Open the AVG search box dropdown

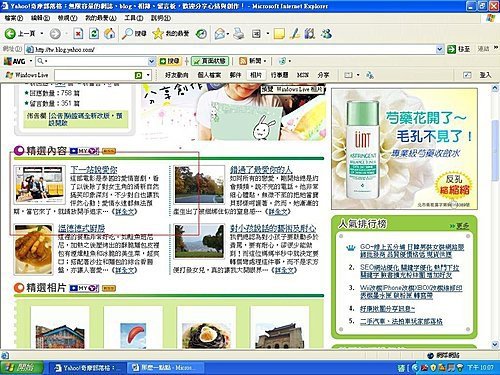coord(151,61)
